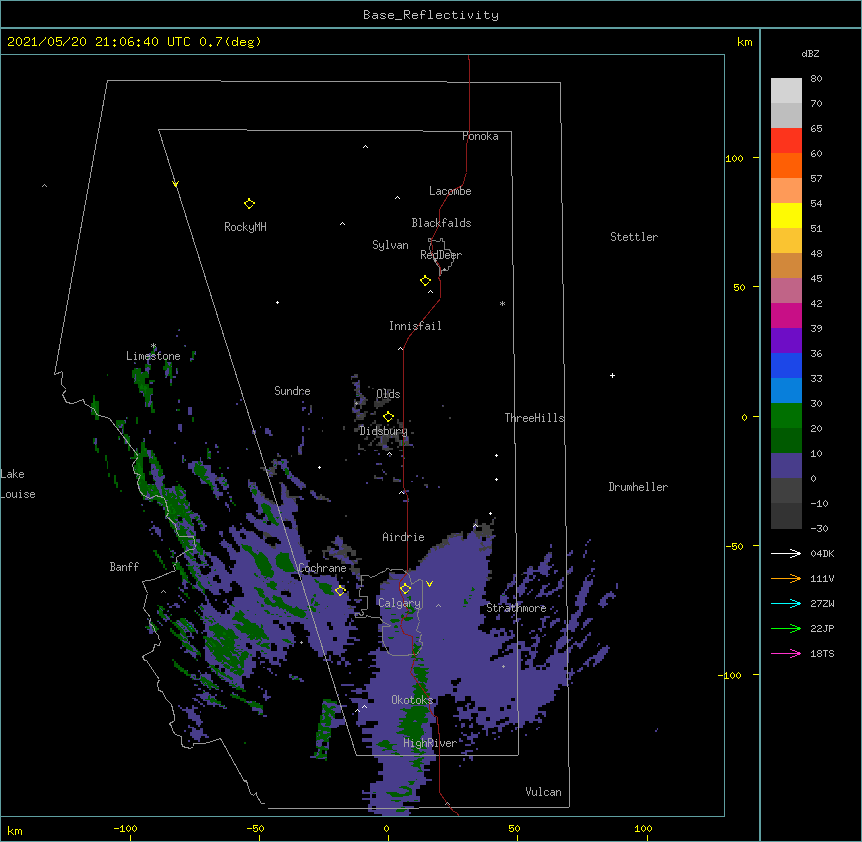Select the bright green 30 dBZ legend swatch
This screenshot has width=862, height=842.
tap(786, 416)
